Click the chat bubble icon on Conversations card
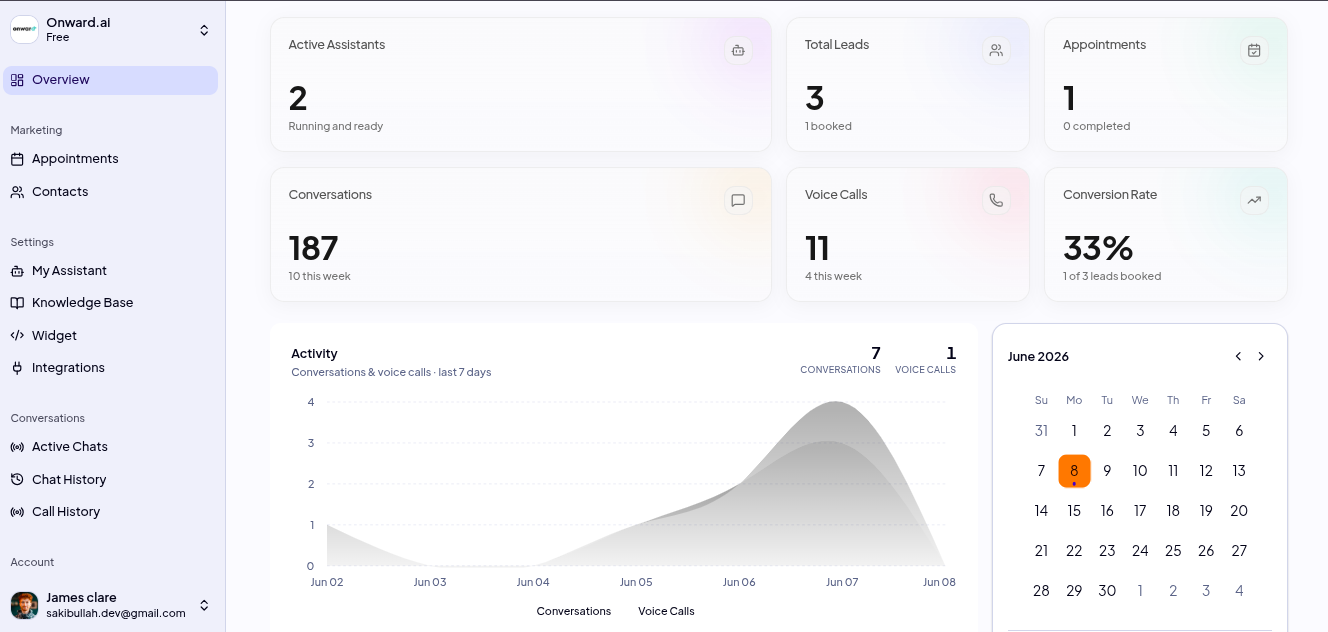The width and height of the screenshot is (1328, 632). point(738,200)
